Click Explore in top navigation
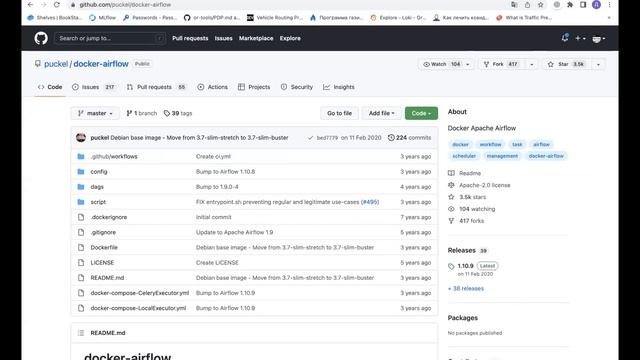The image size is (640, 360). pyautogui.click(x=290, y=38)
